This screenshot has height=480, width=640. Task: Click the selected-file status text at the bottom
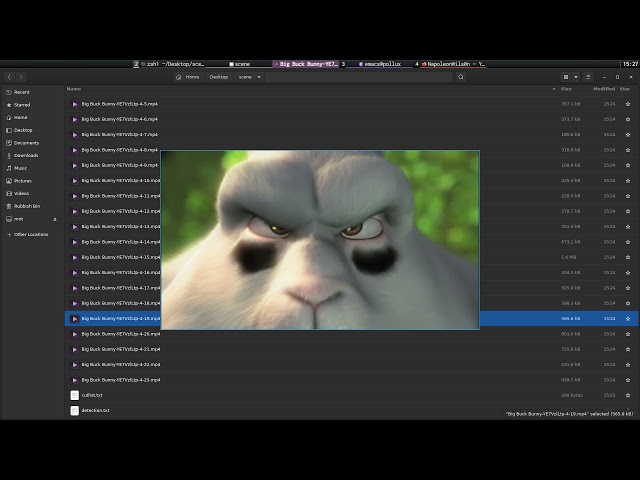click(569, 414)
